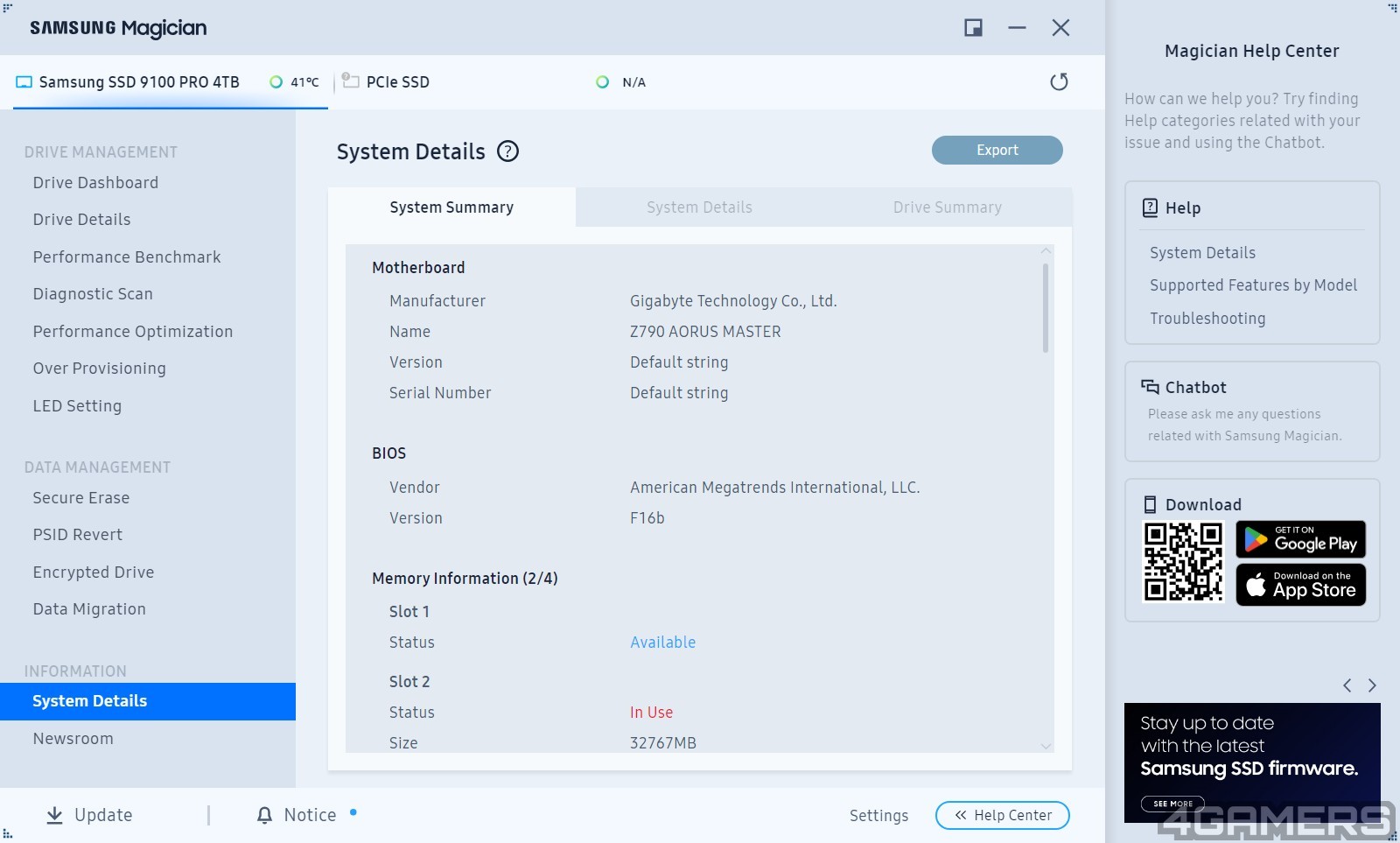Click the Update button
1400x843 pixels.
tap(89, 815)
